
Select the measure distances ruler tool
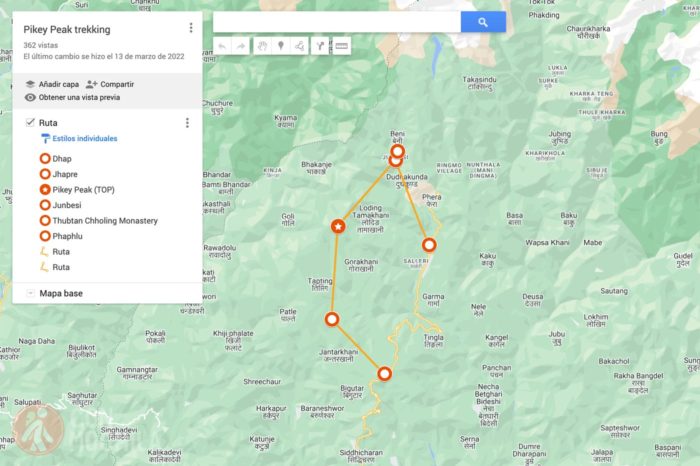click(x=342, y=46)
